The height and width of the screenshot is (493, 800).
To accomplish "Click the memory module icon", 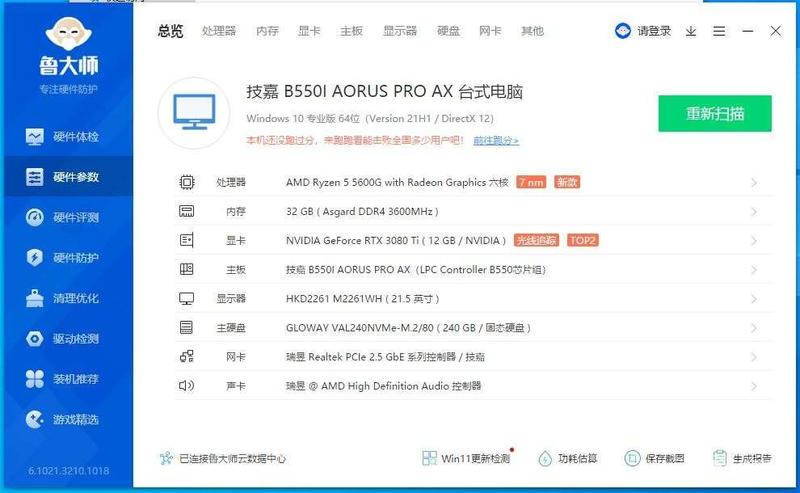I will [187, 211].
